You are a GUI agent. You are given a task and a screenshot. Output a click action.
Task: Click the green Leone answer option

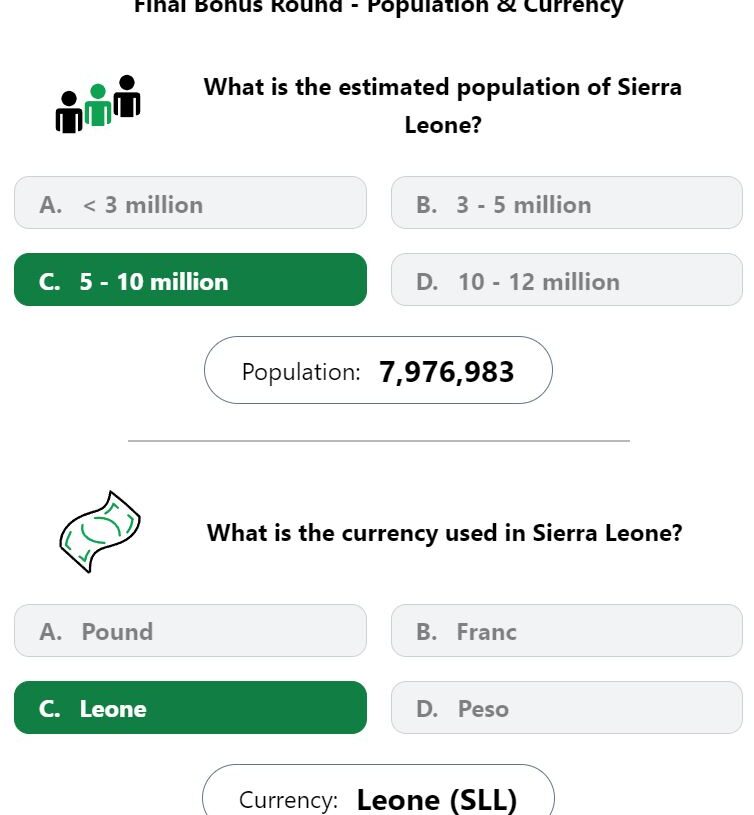(190, 707)
